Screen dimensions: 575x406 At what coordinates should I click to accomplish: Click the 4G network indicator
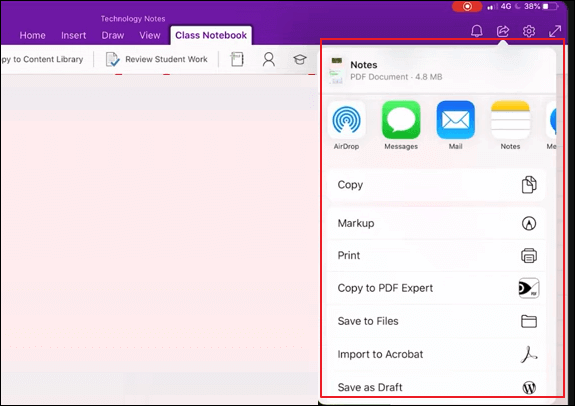click(x=506, y=6)
